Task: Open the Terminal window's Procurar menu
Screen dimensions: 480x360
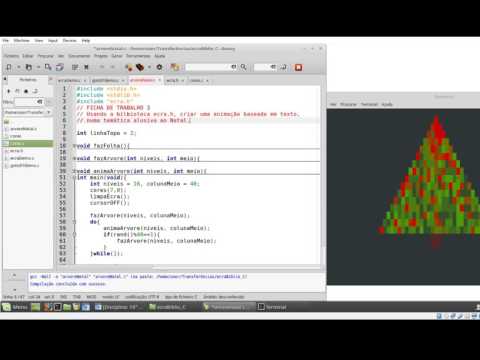Action: pyautogui.click(x=348, y=104)
